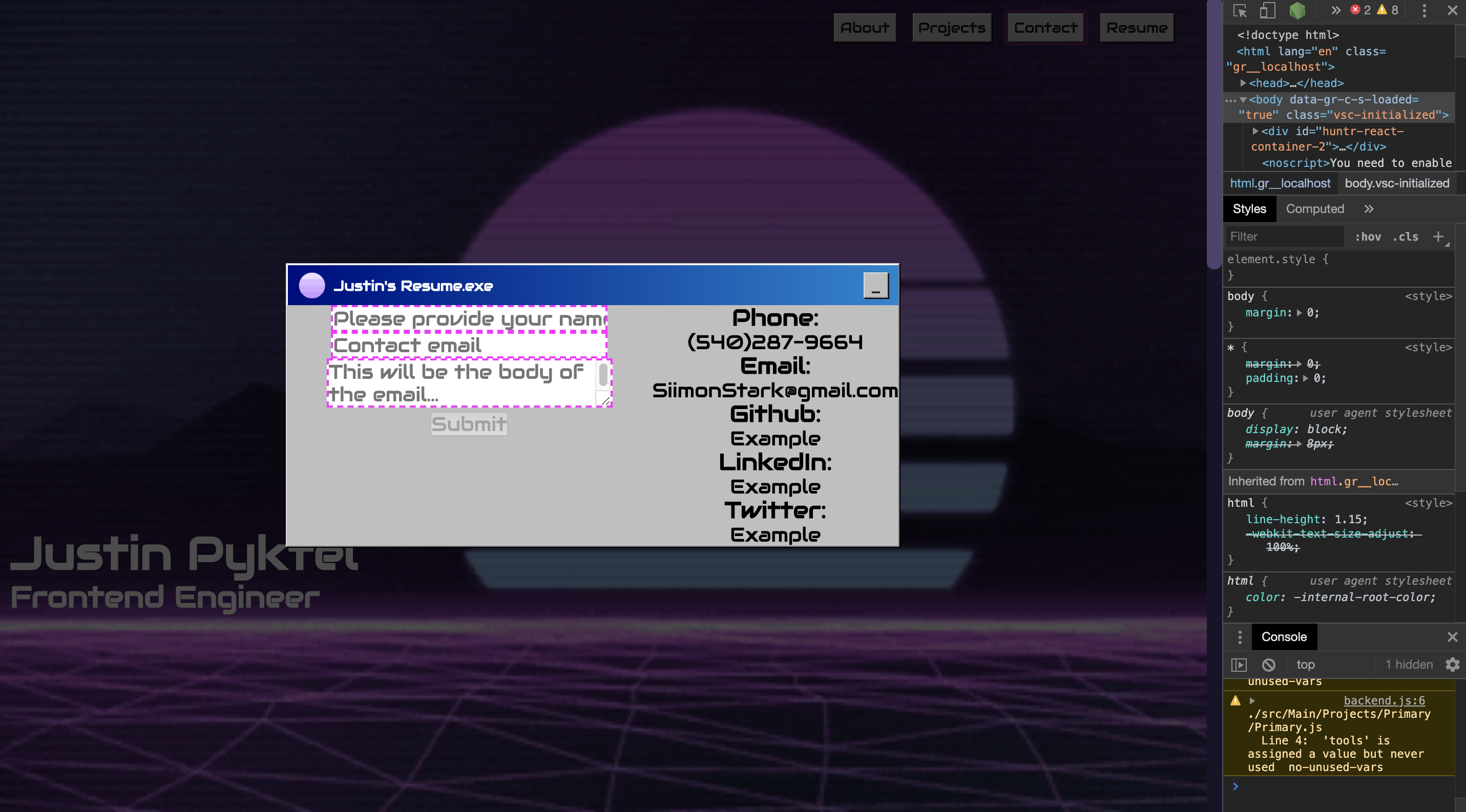Image resolution: width=1466 pixels, height=812 pixels.
Task: Open the top frame context dropdown
Action: 1306,664
